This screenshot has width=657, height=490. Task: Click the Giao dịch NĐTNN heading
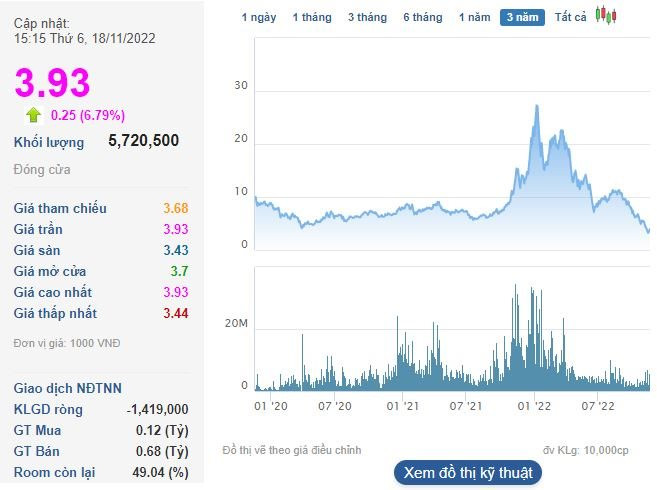point(68,388)
